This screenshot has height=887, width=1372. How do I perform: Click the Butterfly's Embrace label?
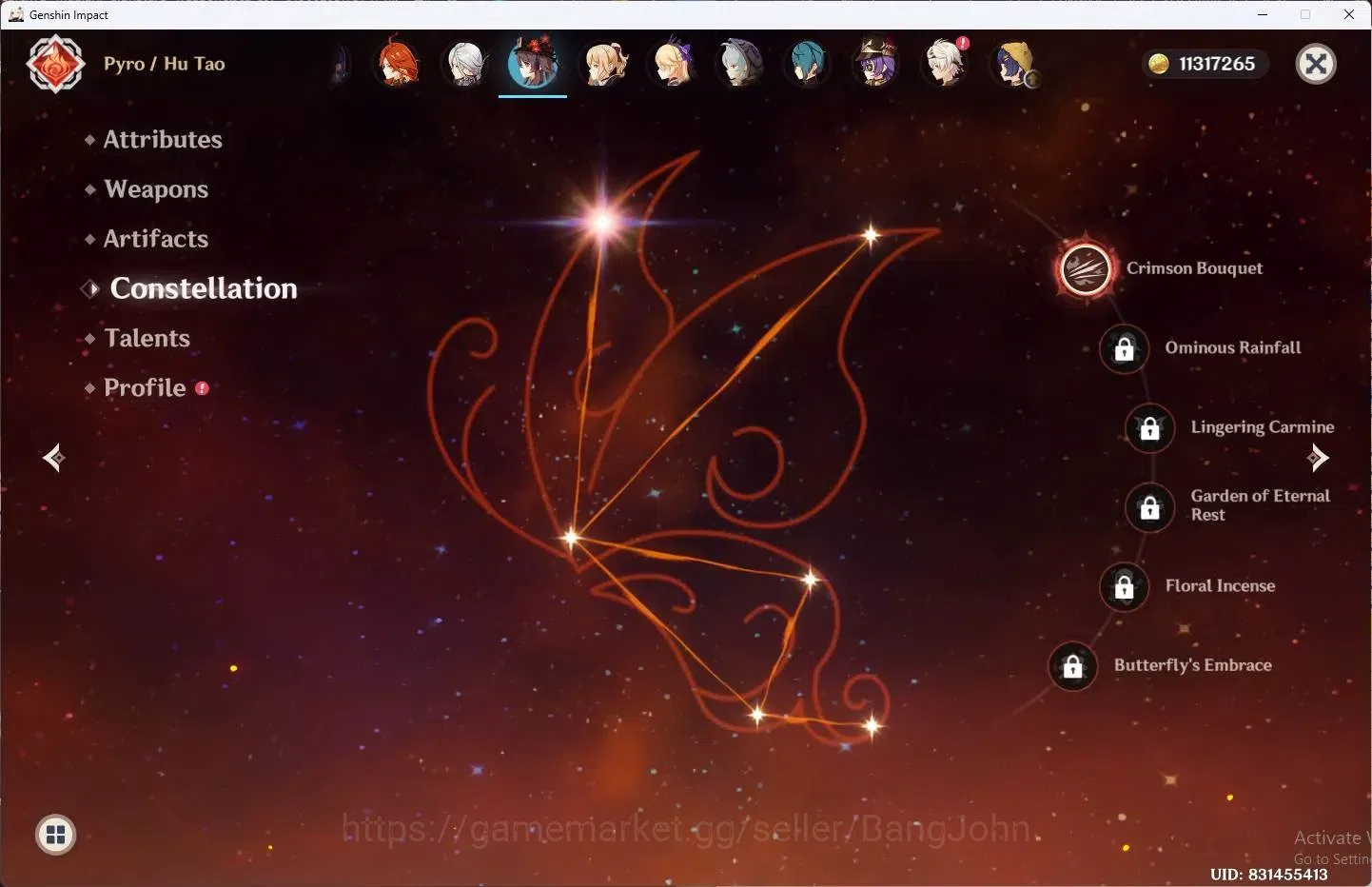tap(1193, 665)
